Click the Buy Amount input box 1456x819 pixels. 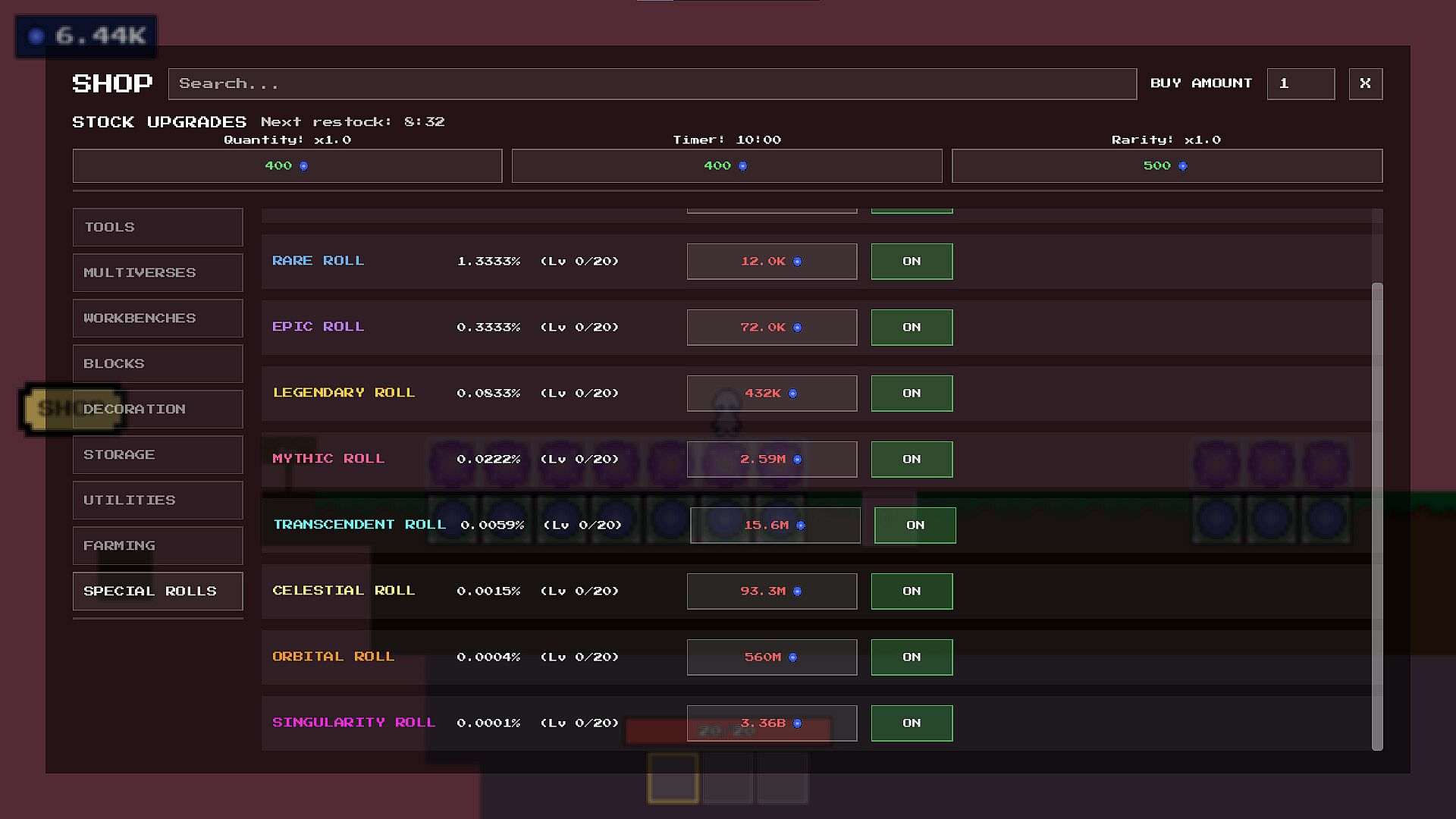tap(1301, 83)
